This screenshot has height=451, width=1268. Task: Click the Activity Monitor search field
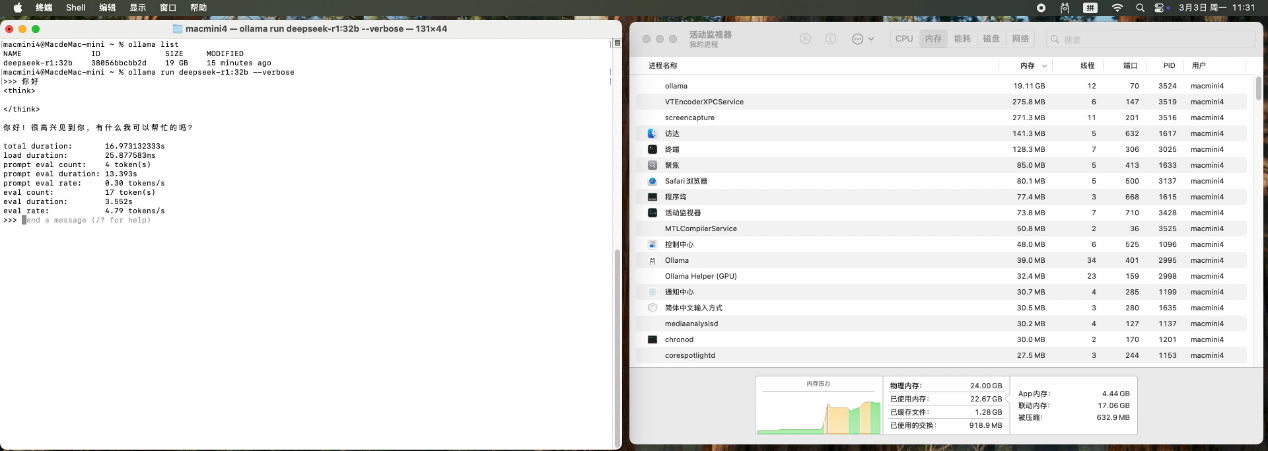(1150, 39)
